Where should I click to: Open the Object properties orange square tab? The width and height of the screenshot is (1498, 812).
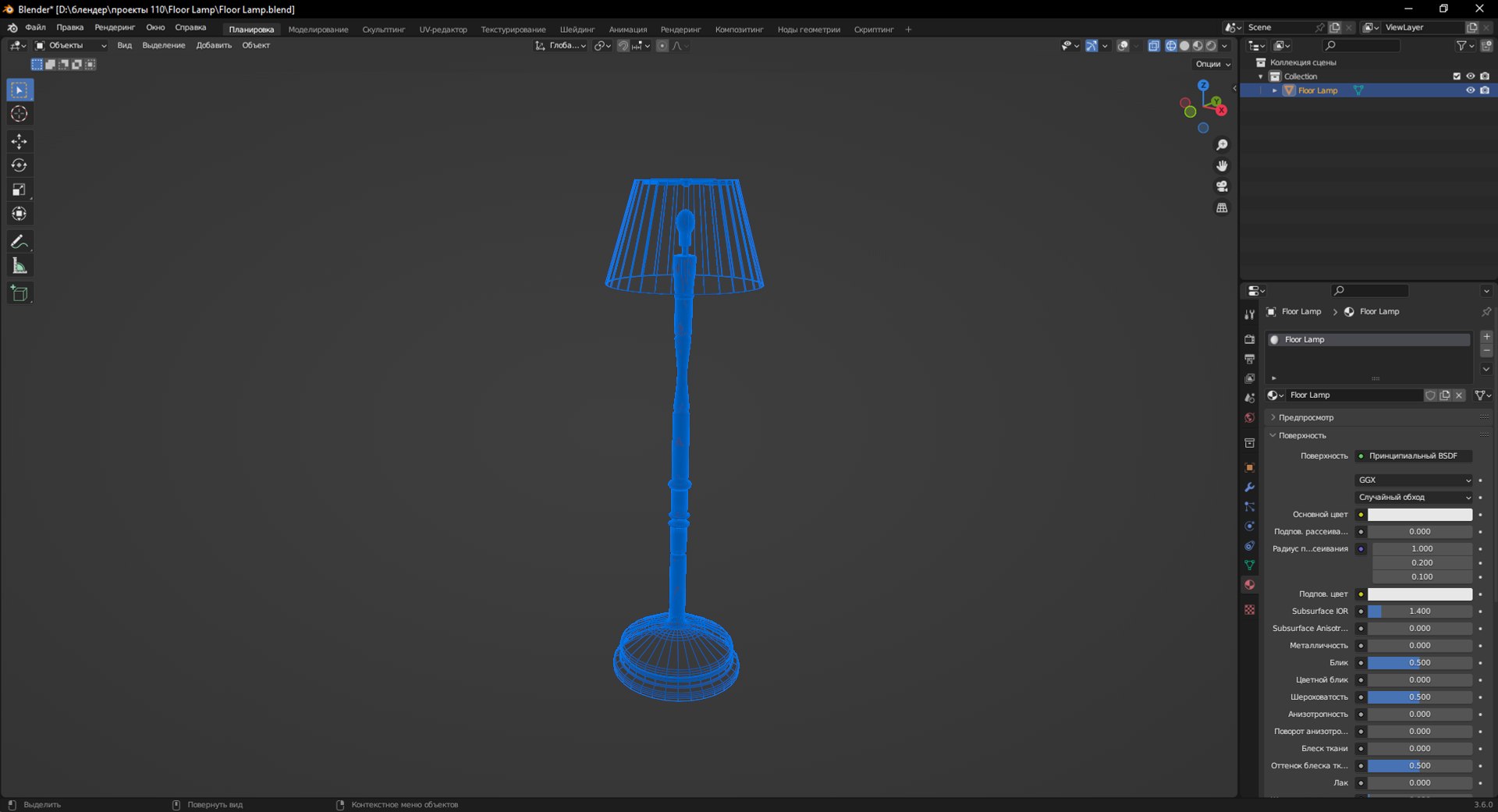(x=1249, y=467)
